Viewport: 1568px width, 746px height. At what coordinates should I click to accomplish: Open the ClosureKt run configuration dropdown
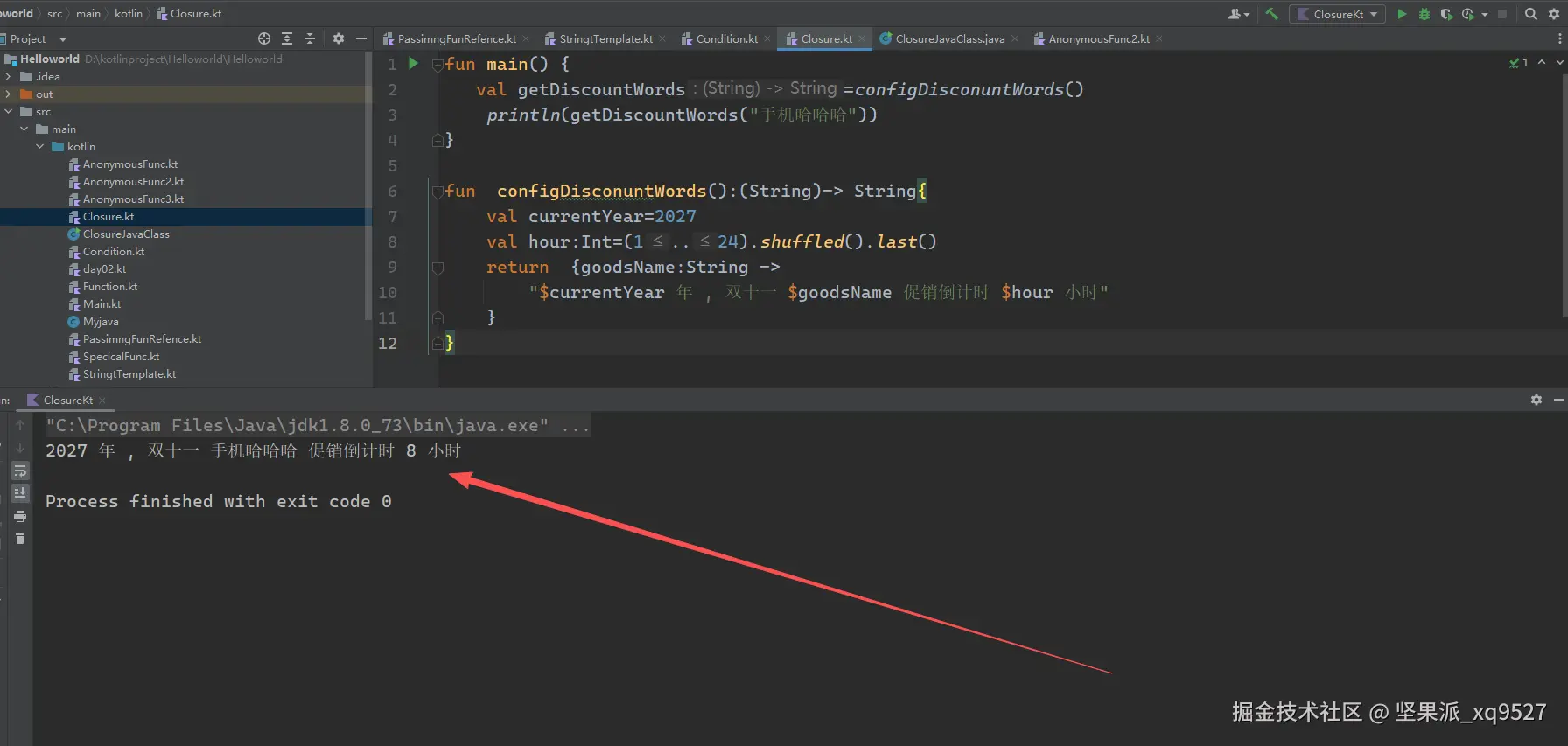pyautogui.click(x=1337, y=14)
